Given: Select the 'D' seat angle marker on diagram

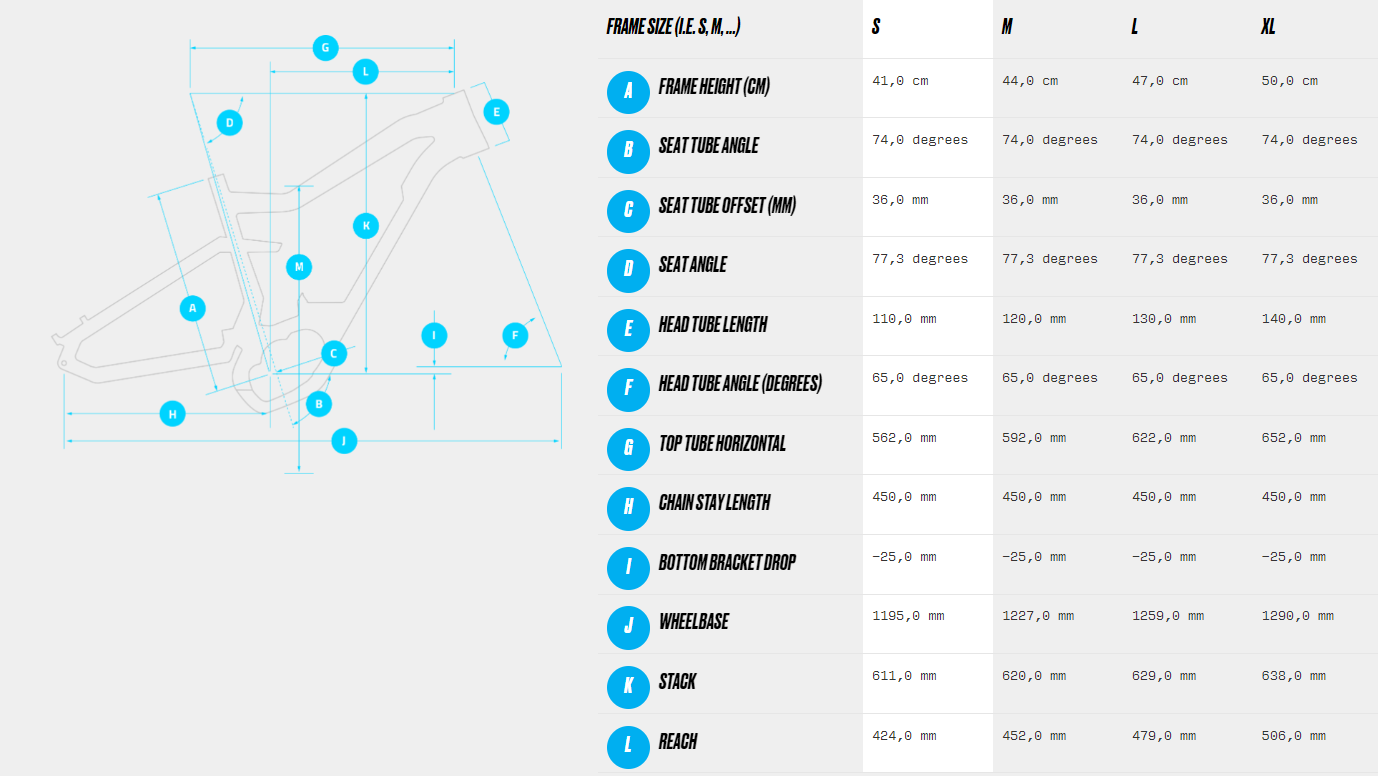Looking at the screenshot, I should (x=229, y=123).
